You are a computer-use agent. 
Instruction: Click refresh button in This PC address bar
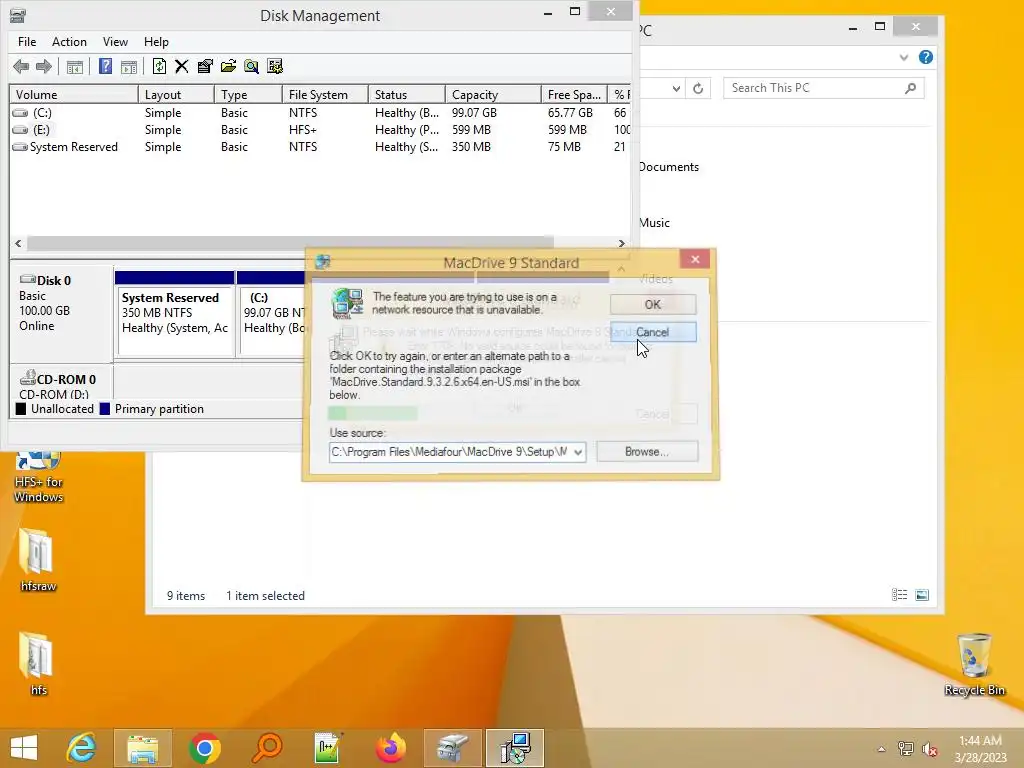pyautogui.click(x=698, y=88)
